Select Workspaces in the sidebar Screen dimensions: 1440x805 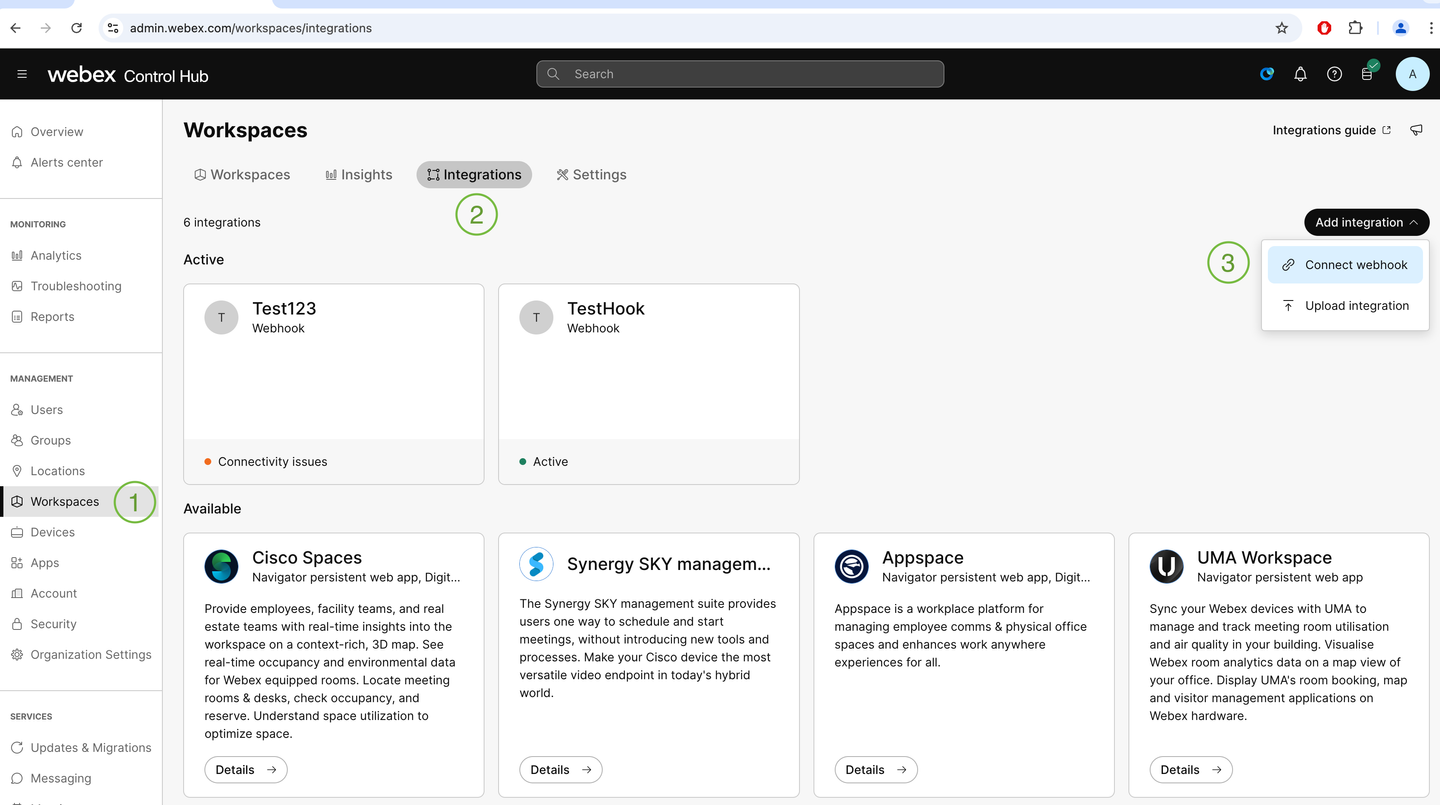(x=80, y=502)
